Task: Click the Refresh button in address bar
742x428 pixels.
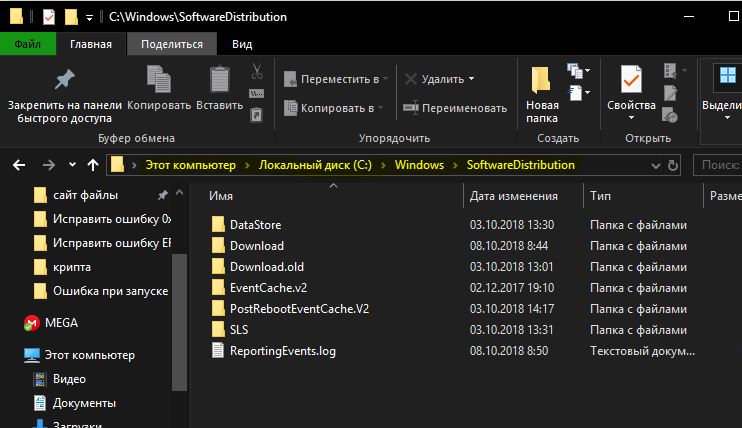Action: point(672,165)
